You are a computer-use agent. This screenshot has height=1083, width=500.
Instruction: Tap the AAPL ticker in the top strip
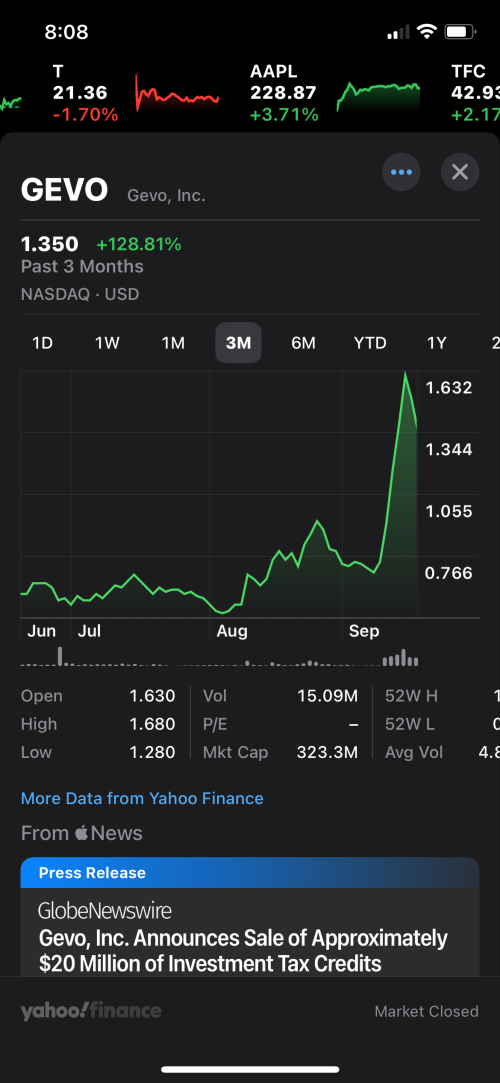(284, 93)
